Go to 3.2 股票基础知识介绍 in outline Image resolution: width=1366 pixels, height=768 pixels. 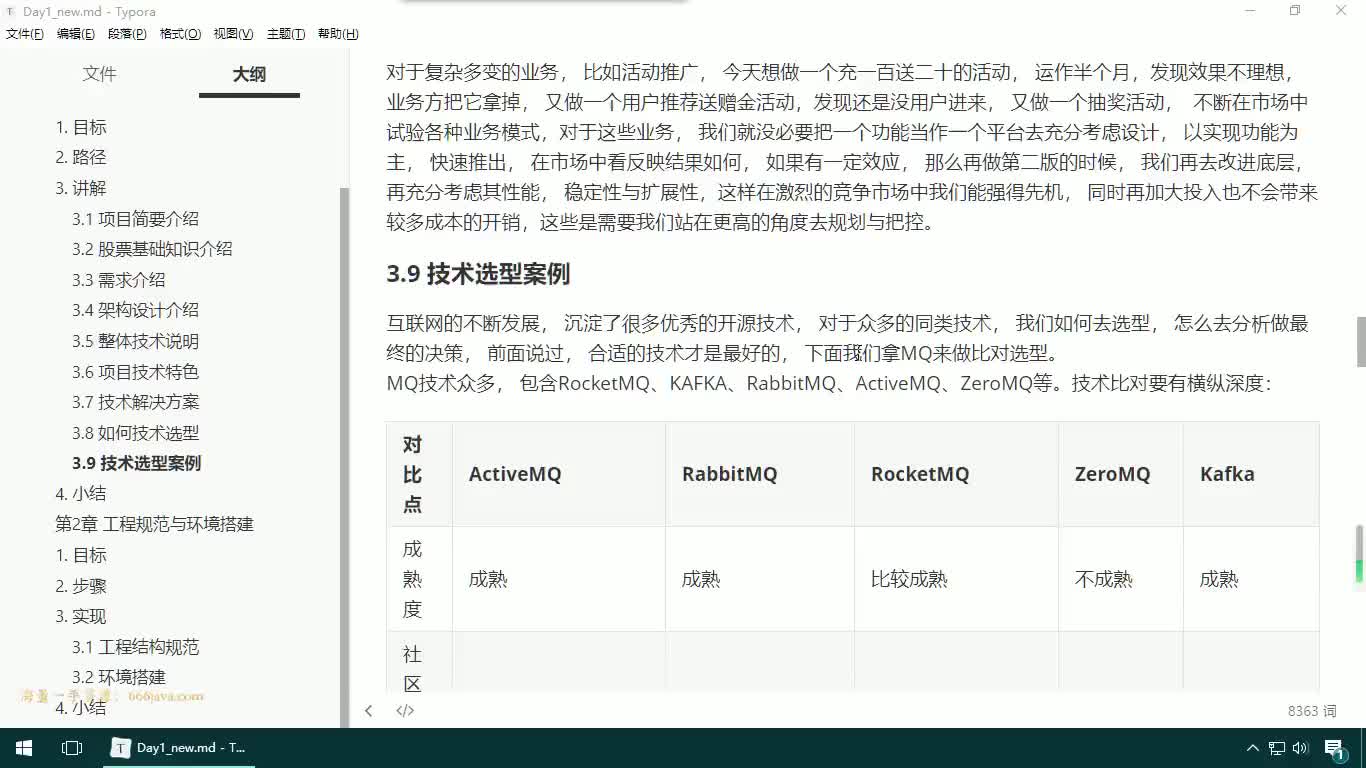152,249
